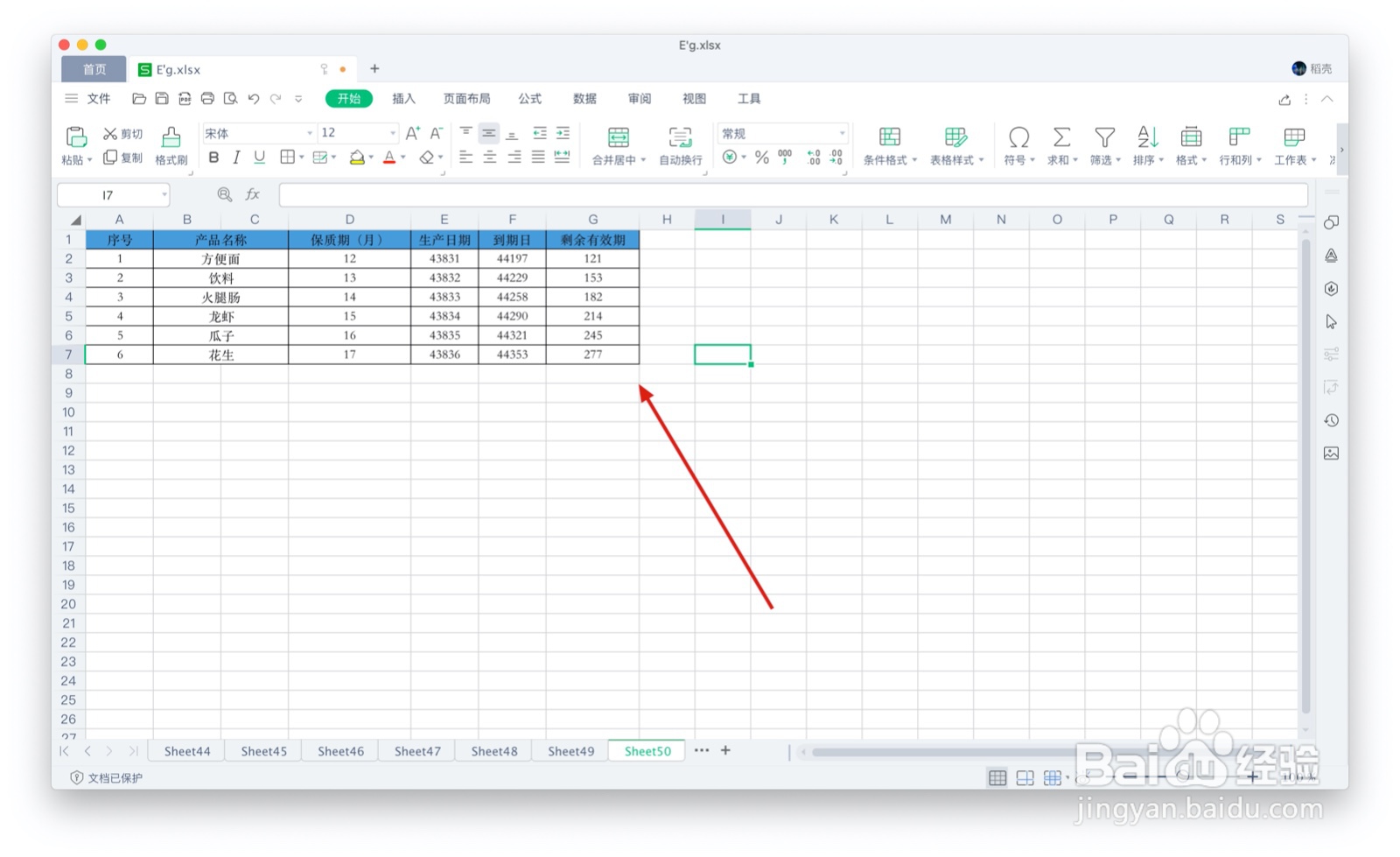Screen dimensions: 1400x857
Task: Click the merge and center (合并居中) icon
Action: tap(619, 137)
